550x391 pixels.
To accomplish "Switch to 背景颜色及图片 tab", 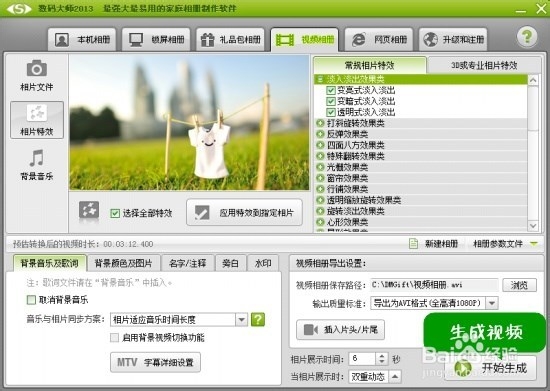I will [x=123, y=263].
